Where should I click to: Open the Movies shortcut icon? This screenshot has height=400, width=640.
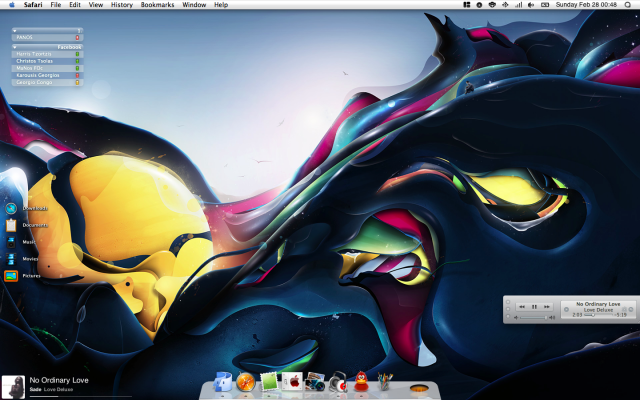(x=11, y=259)
